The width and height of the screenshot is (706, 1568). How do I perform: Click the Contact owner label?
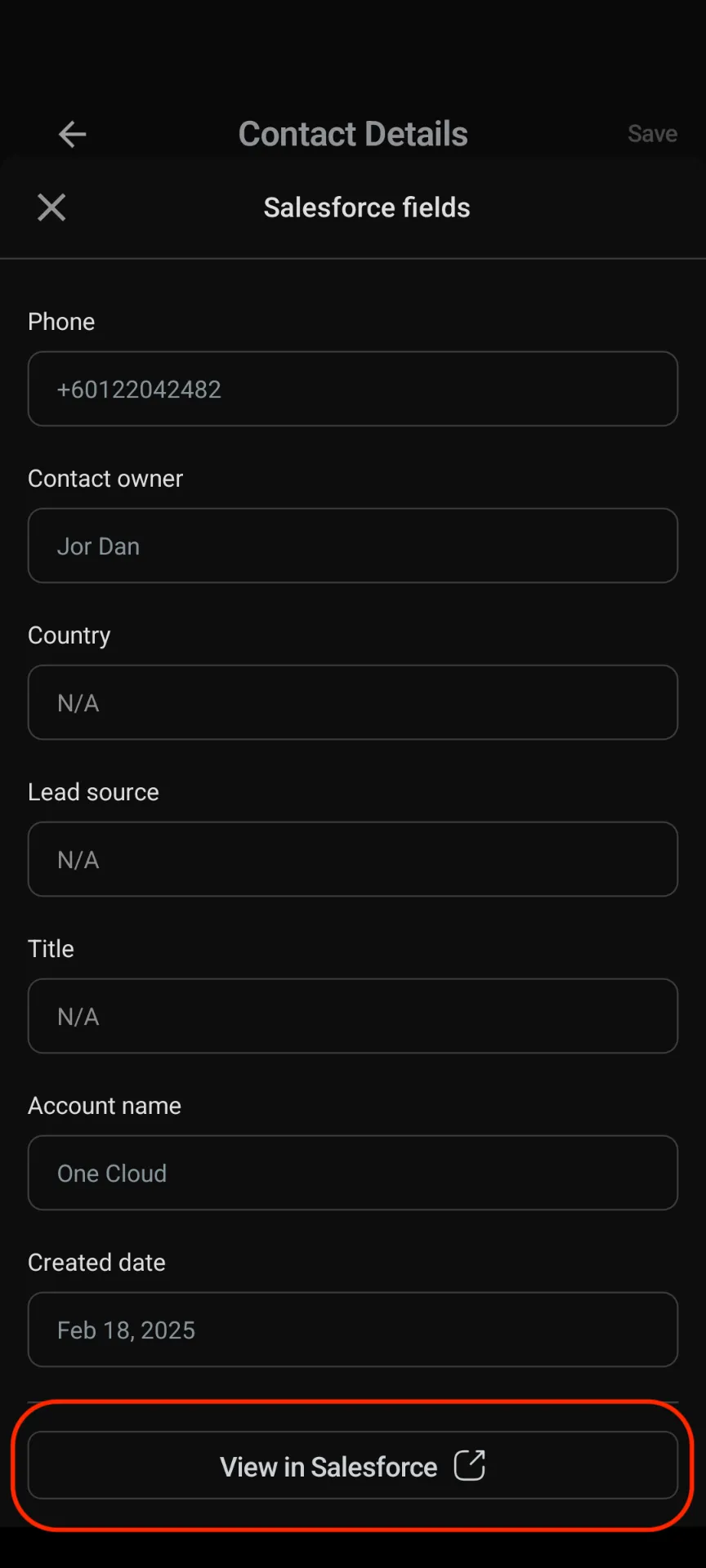[105, 479]
